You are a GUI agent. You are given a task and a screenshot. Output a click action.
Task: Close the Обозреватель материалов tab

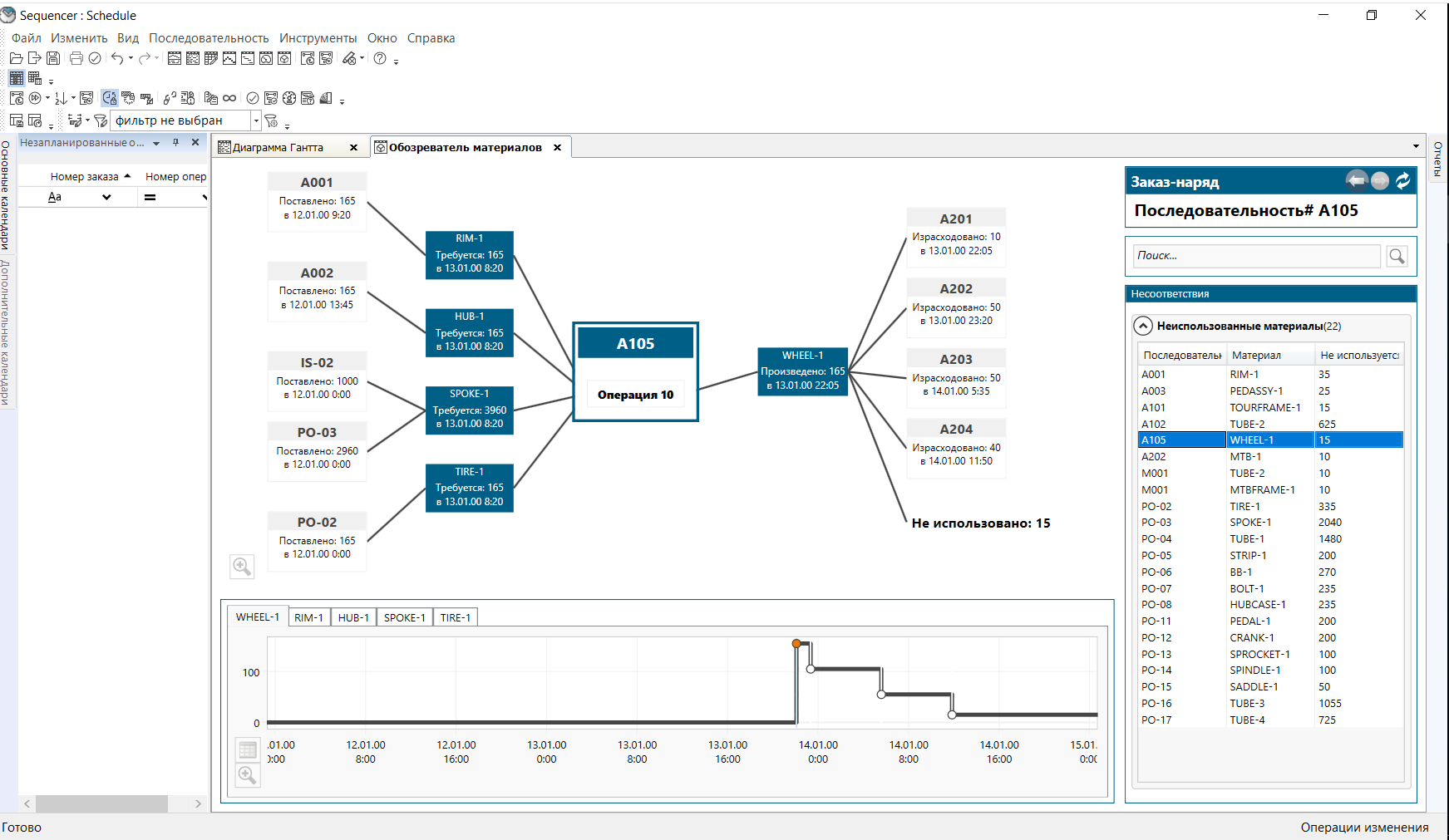click(557, 147)
